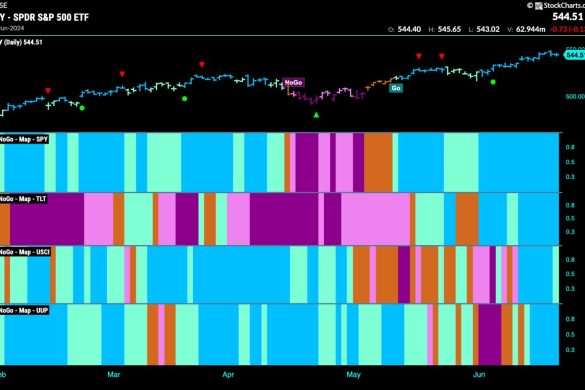The image size is (585, 390).
Task: Click the red arrow left of NoGo
Action: 202,65
